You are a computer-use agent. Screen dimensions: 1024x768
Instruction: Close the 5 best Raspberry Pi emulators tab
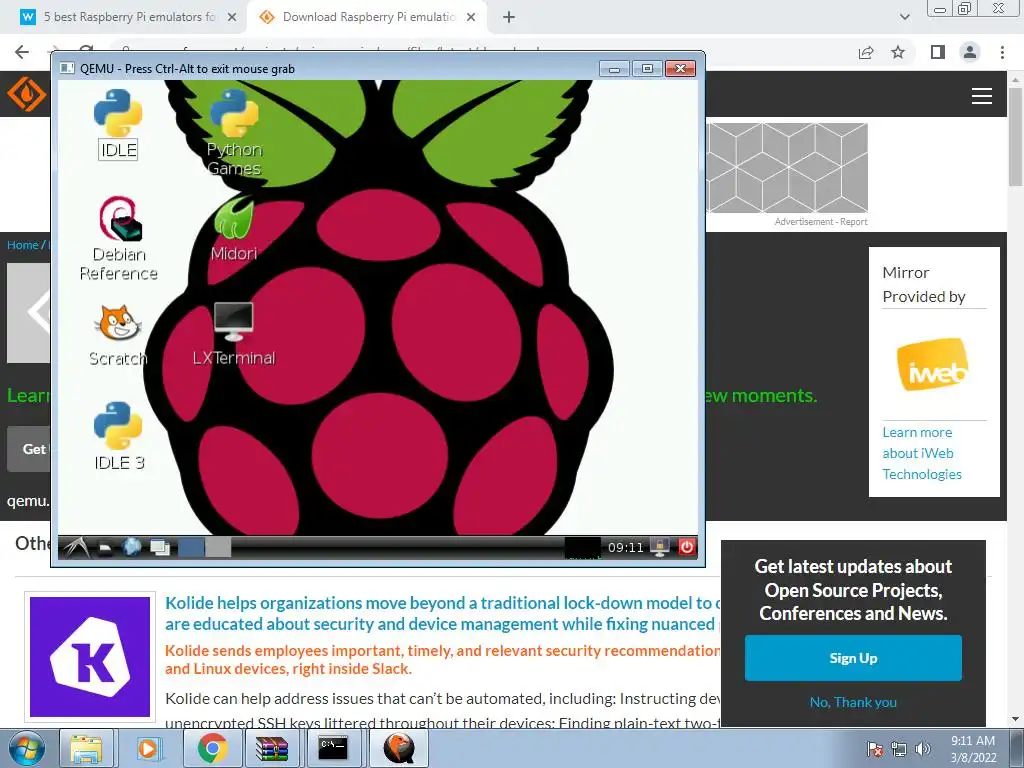pos(232,17)
